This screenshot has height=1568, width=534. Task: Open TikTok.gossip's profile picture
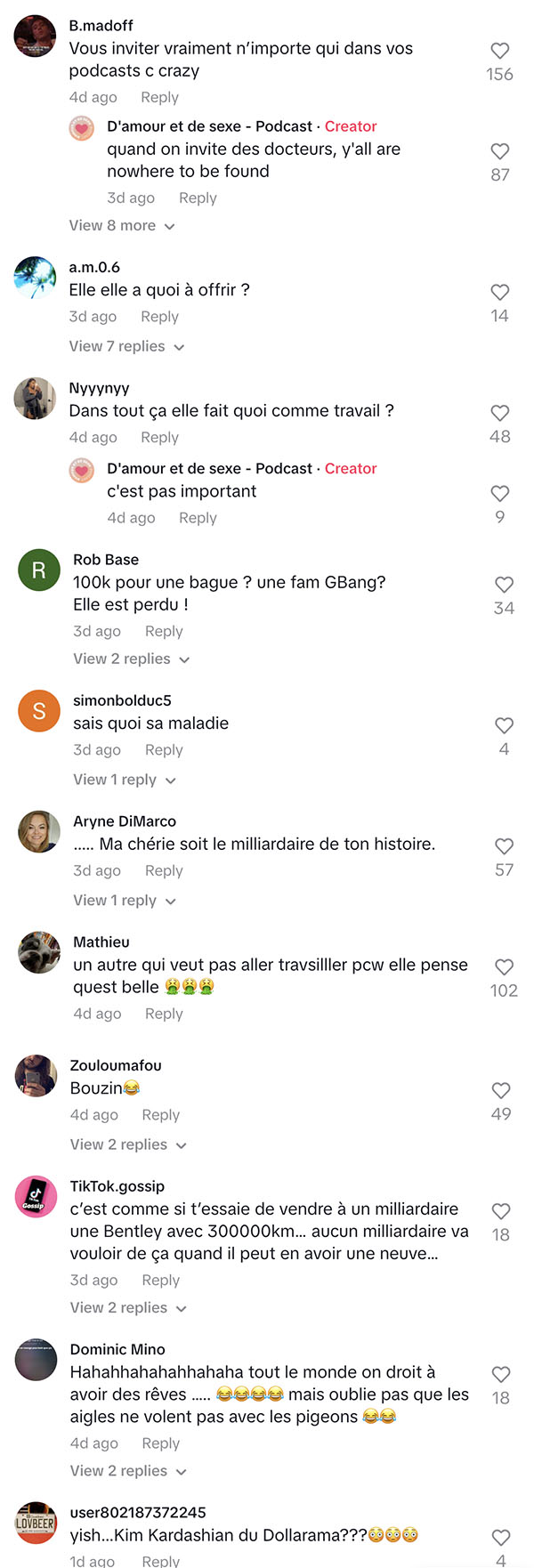[x=36, y=1196]
